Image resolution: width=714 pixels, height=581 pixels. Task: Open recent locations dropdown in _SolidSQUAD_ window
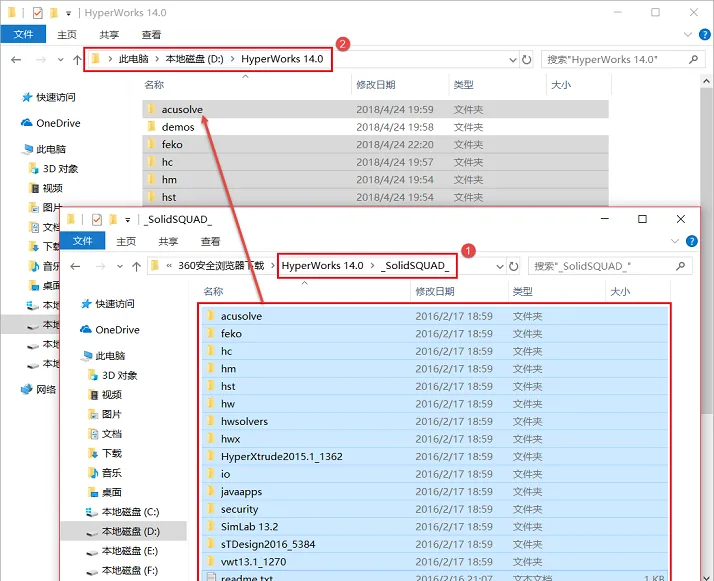click(x=120, y=266)
